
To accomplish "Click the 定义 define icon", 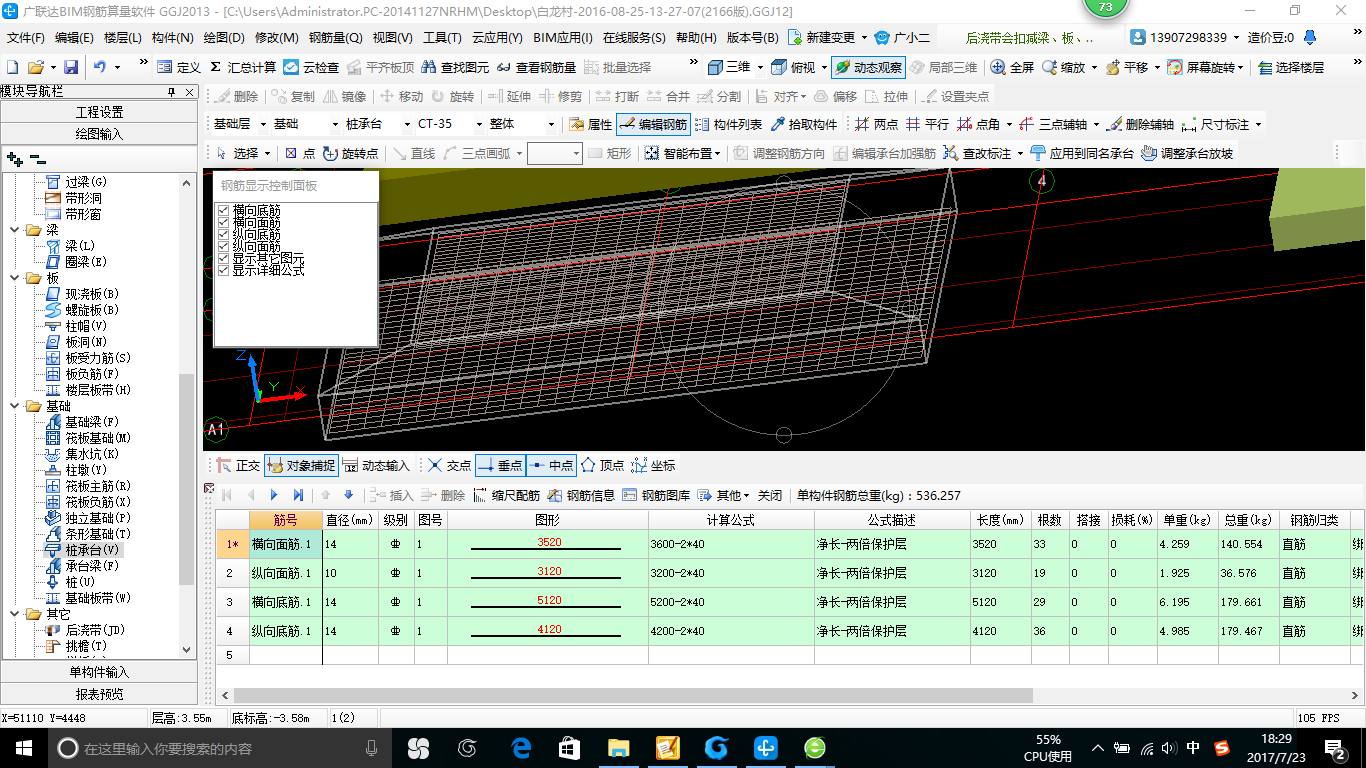I will 165,68.
